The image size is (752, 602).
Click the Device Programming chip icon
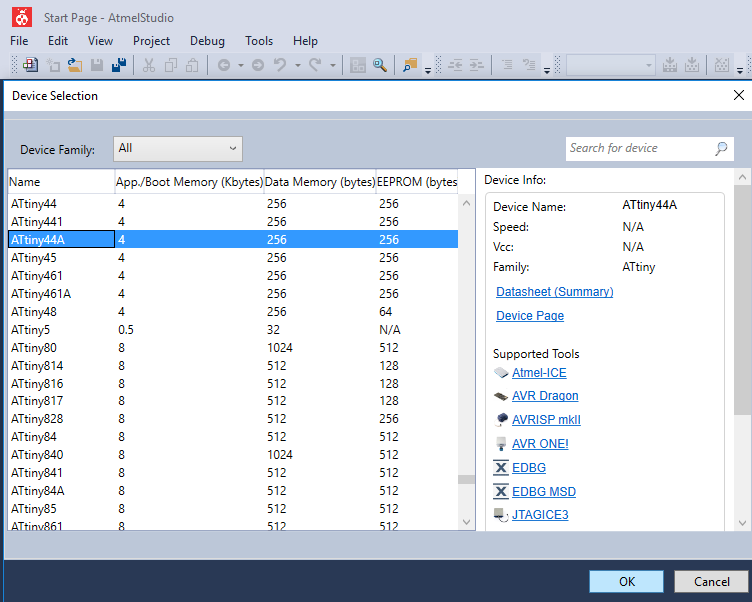[x=358, y=65]
